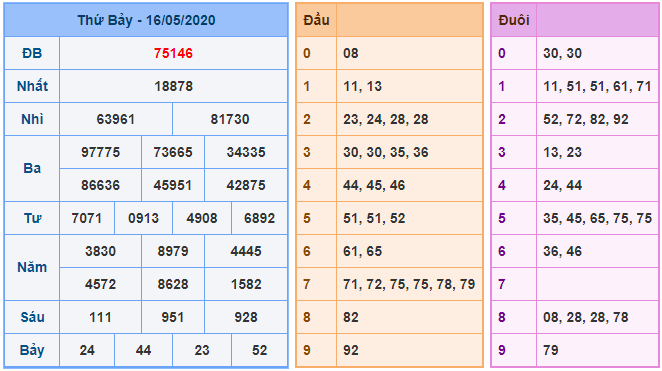Select Nhì prize number 63961
Screen dimensions: 662x371
[116, 119]
